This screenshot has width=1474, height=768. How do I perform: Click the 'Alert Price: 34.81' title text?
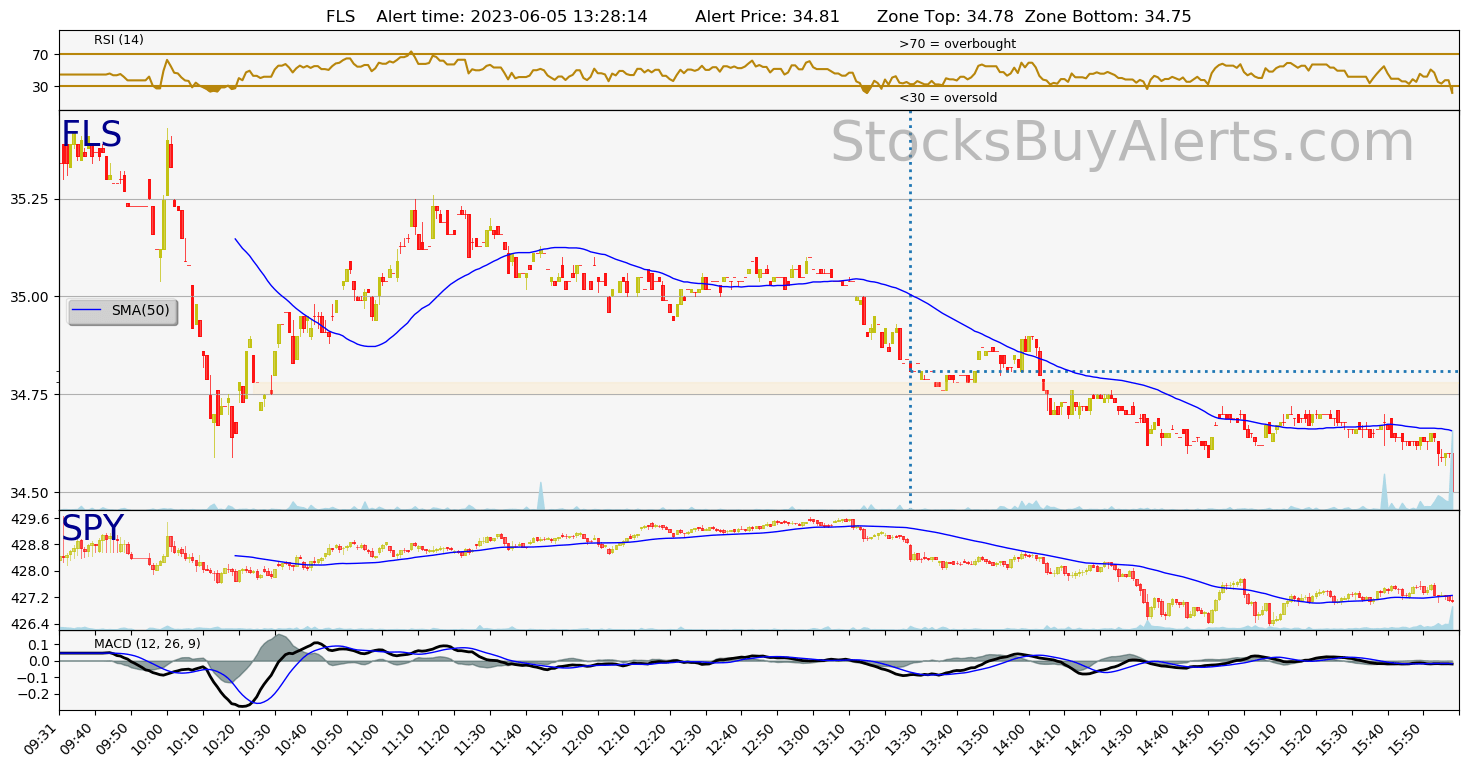coord(767,17)
